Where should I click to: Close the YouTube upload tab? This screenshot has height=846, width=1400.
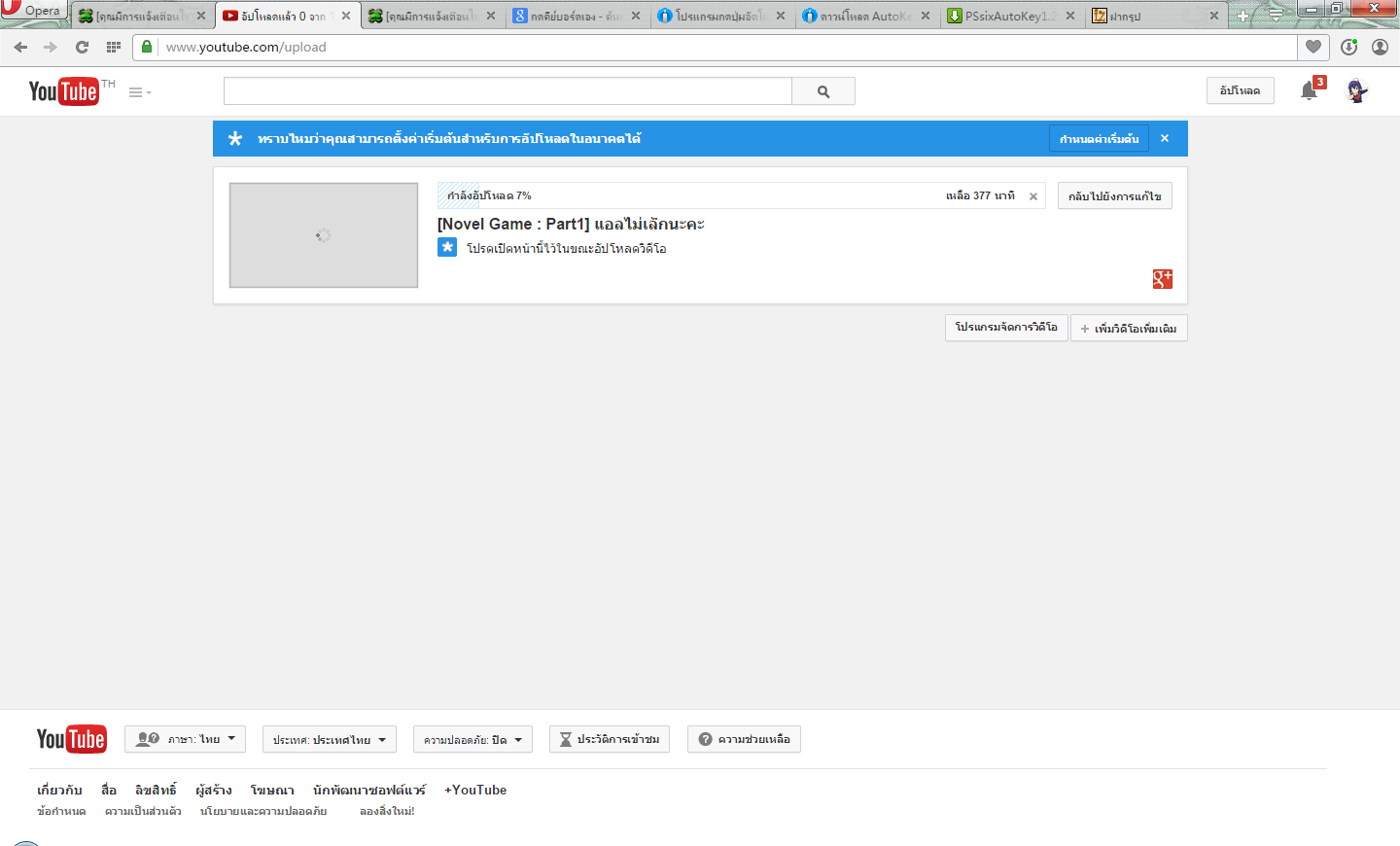point(346,16)
